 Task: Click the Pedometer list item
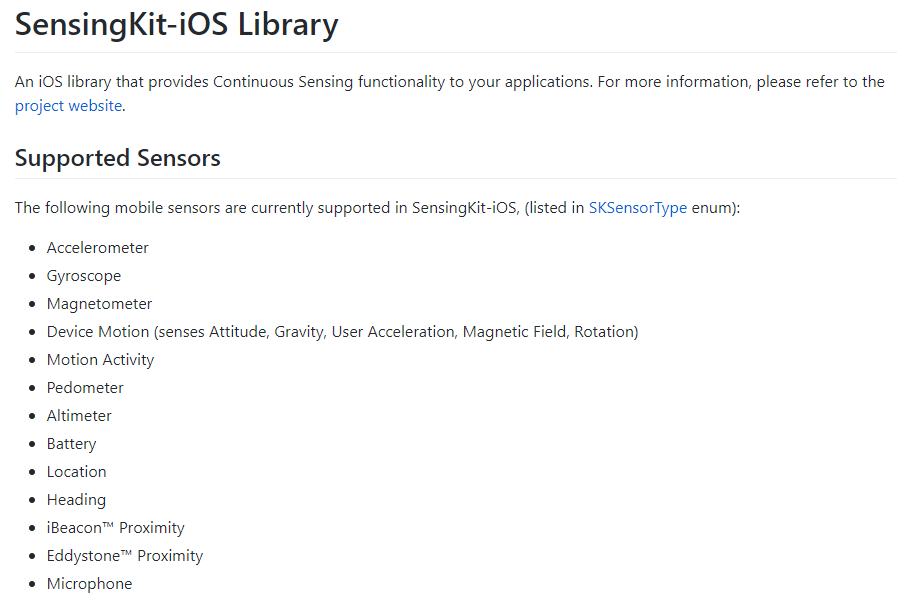[85, 388]
